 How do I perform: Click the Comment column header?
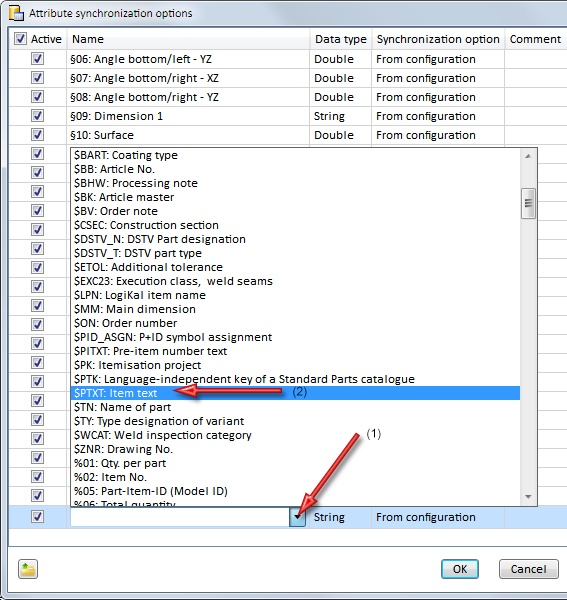536,39
